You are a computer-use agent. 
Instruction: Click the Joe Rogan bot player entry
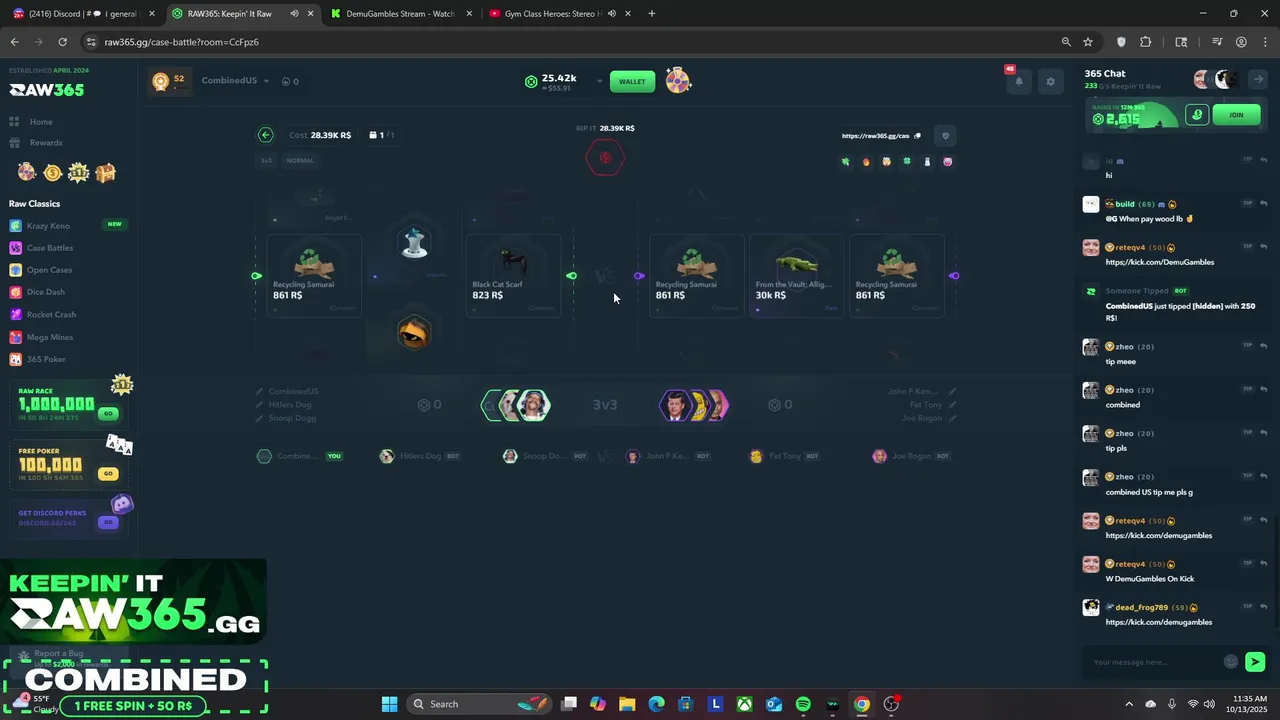point(911,456)
